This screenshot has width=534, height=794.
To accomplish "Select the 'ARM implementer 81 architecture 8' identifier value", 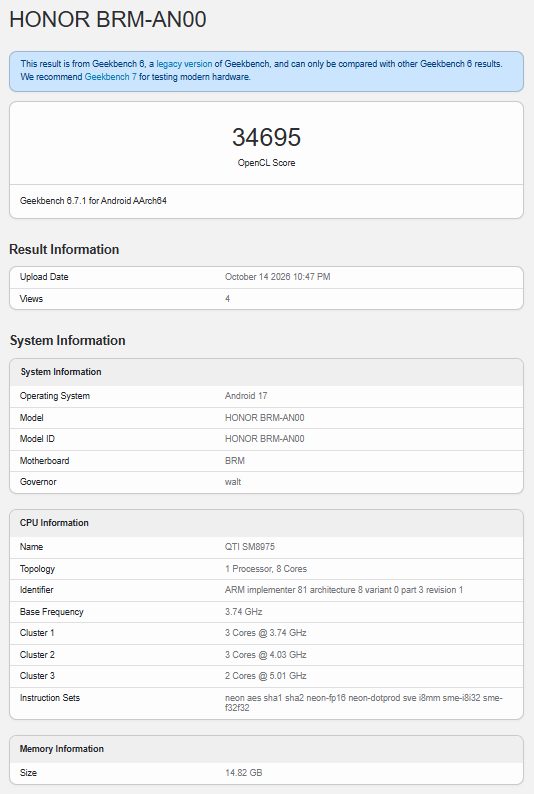I will (344, 590).
